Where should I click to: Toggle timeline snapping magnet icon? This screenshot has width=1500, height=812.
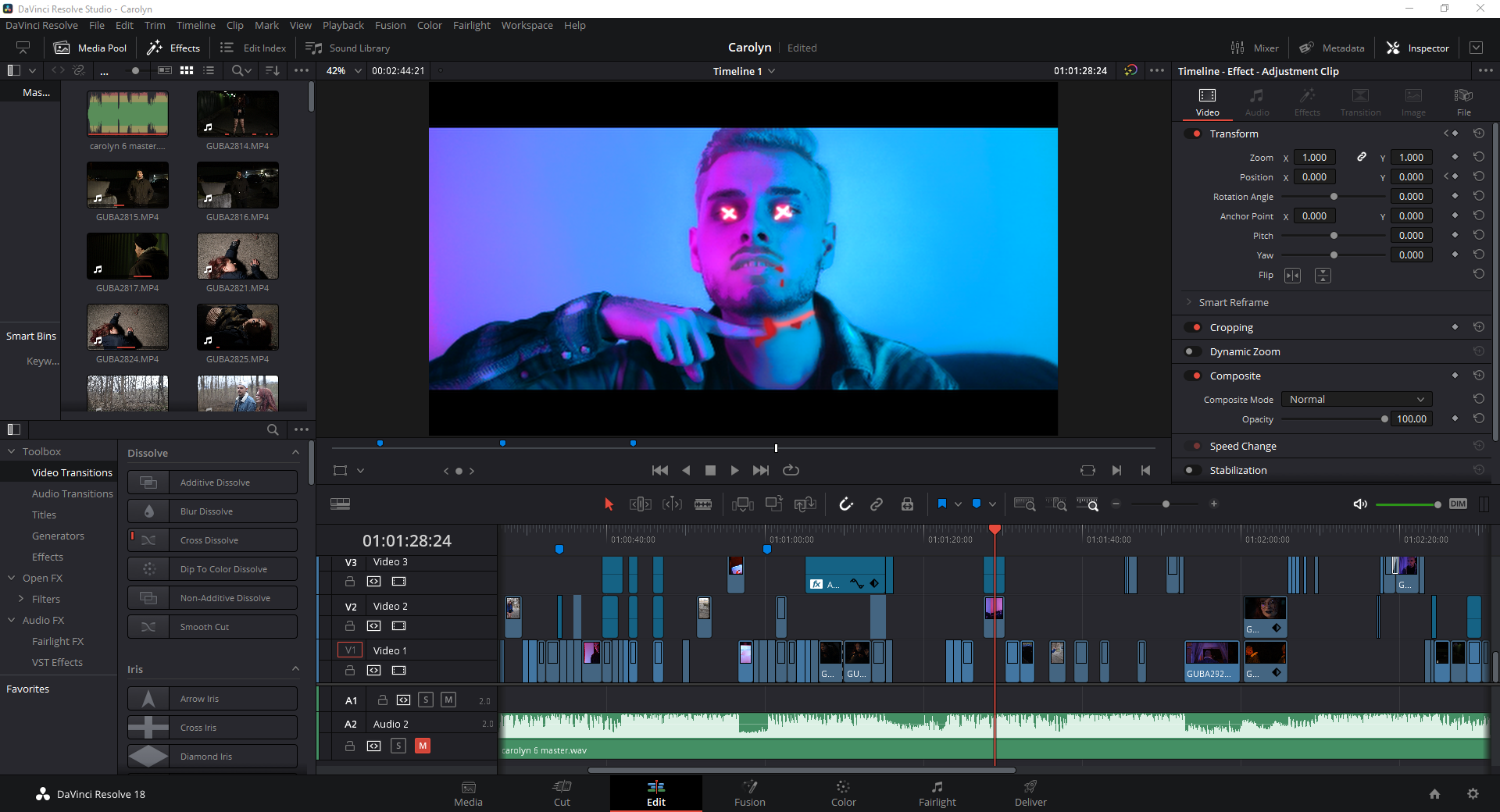[846, 504]
